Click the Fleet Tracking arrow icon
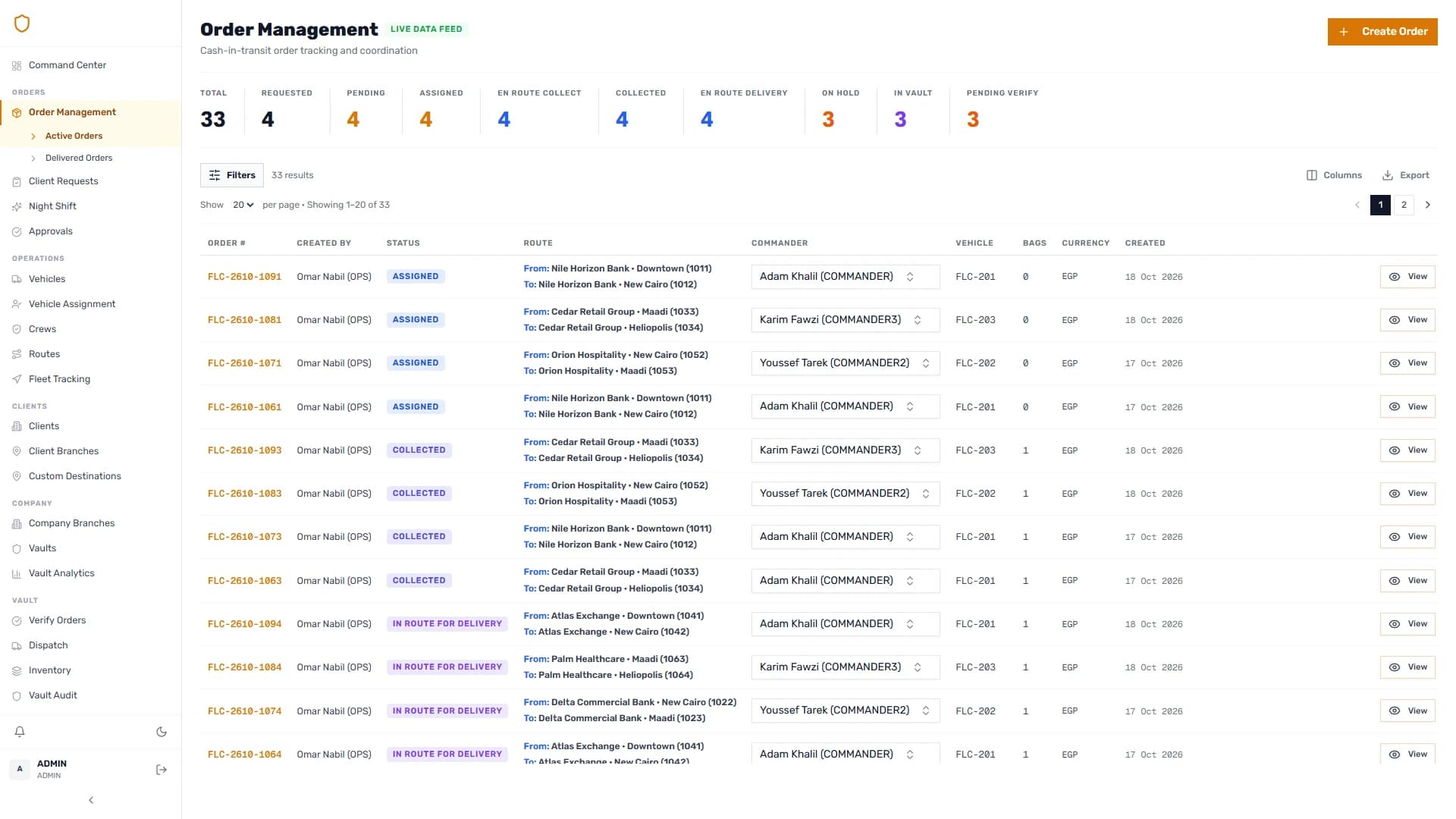 point(17,379)
